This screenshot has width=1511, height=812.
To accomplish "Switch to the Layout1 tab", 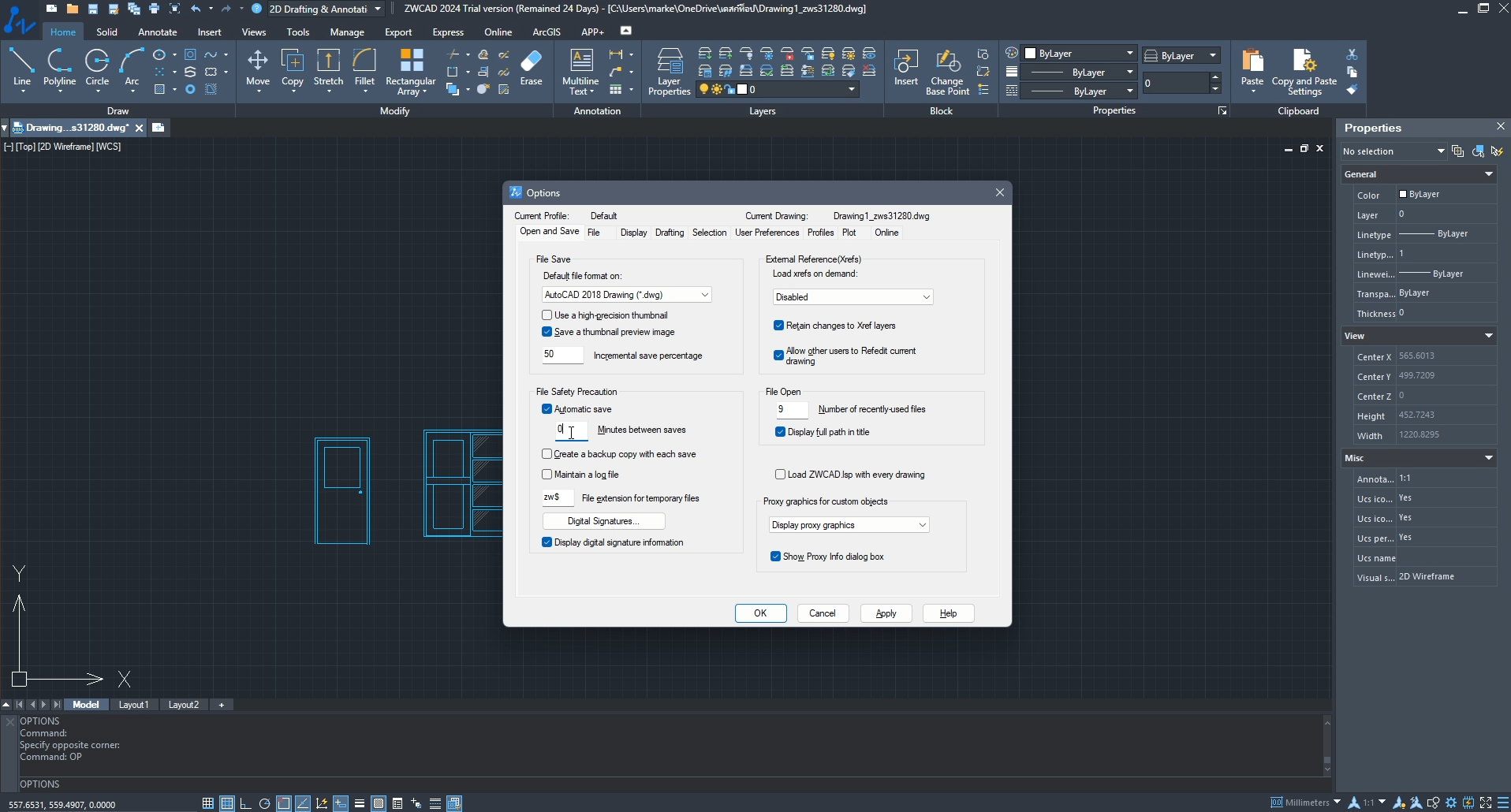I will [x=133, y=705].
